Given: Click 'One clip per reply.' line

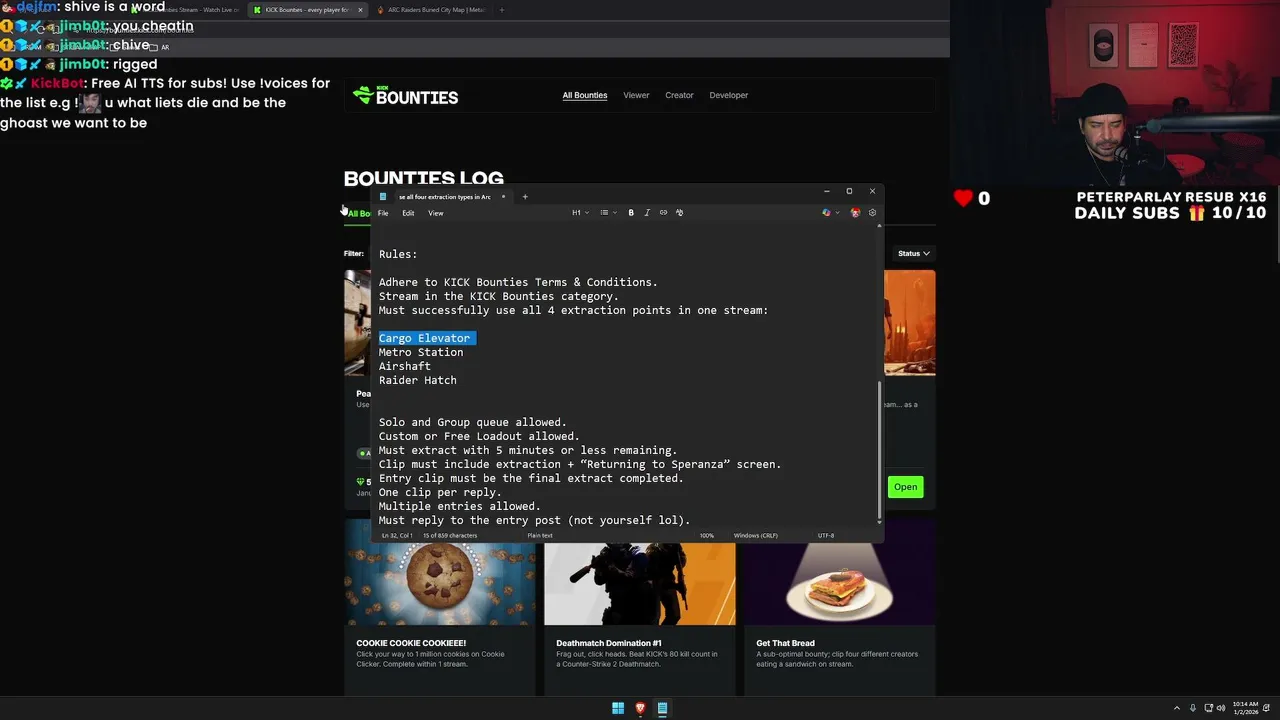Looking at the screenshot, I should pos(440,493).
